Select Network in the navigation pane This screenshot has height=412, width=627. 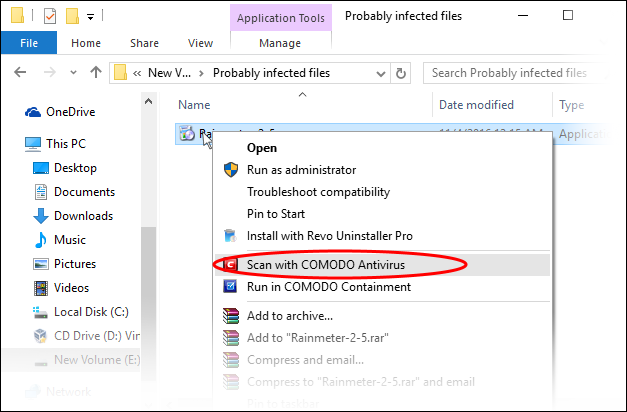pyautogui.click(x=58, y=392)
